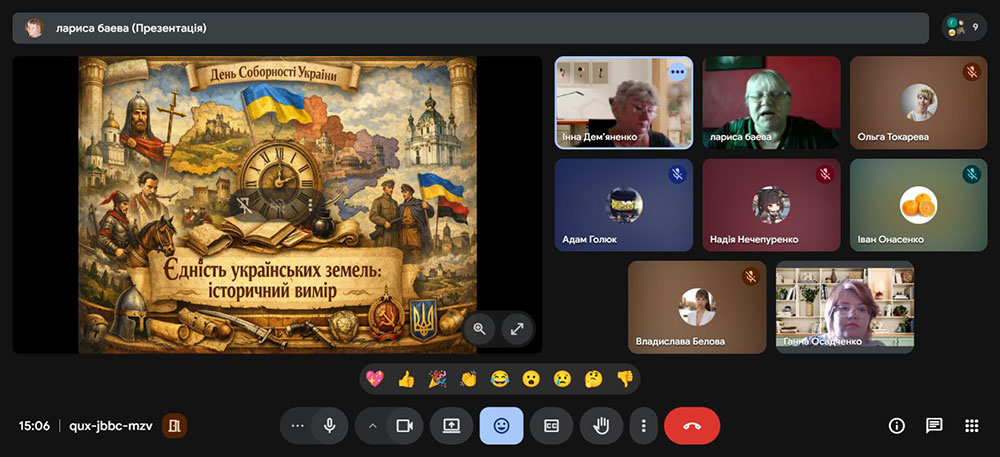Close the emoji reactions bar
The height and width of the screenshot is (457, 1000).
click(x=501, y=426)
